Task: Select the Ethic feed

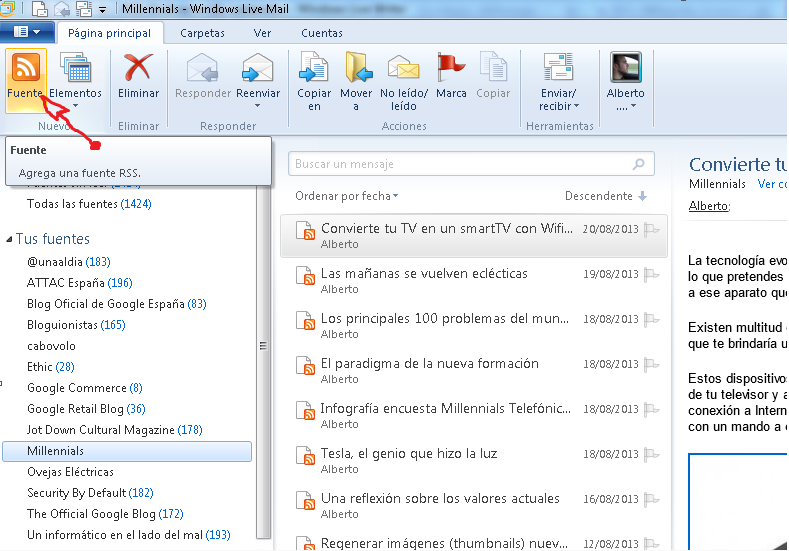Action: coord(51,367)
